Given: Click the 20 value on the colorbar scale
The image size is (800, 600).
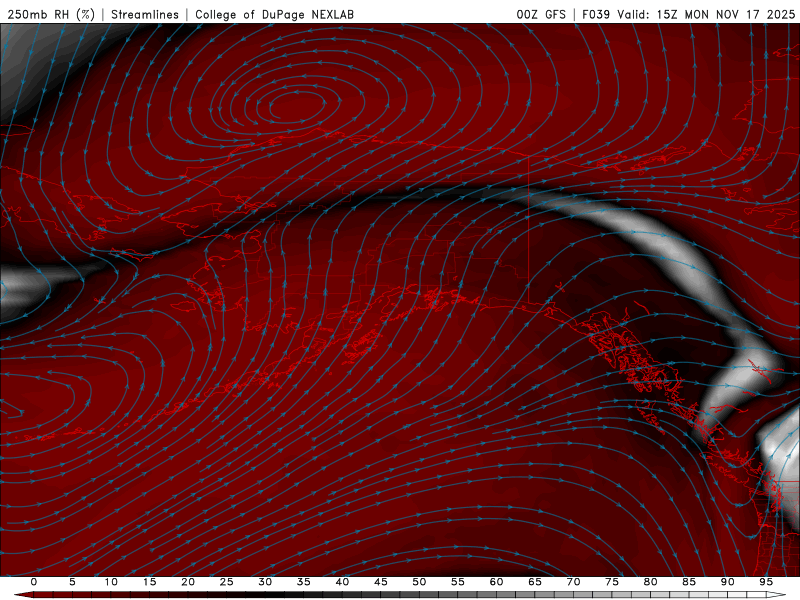Looking at the screenshot, I should click(x=188, y=582).
